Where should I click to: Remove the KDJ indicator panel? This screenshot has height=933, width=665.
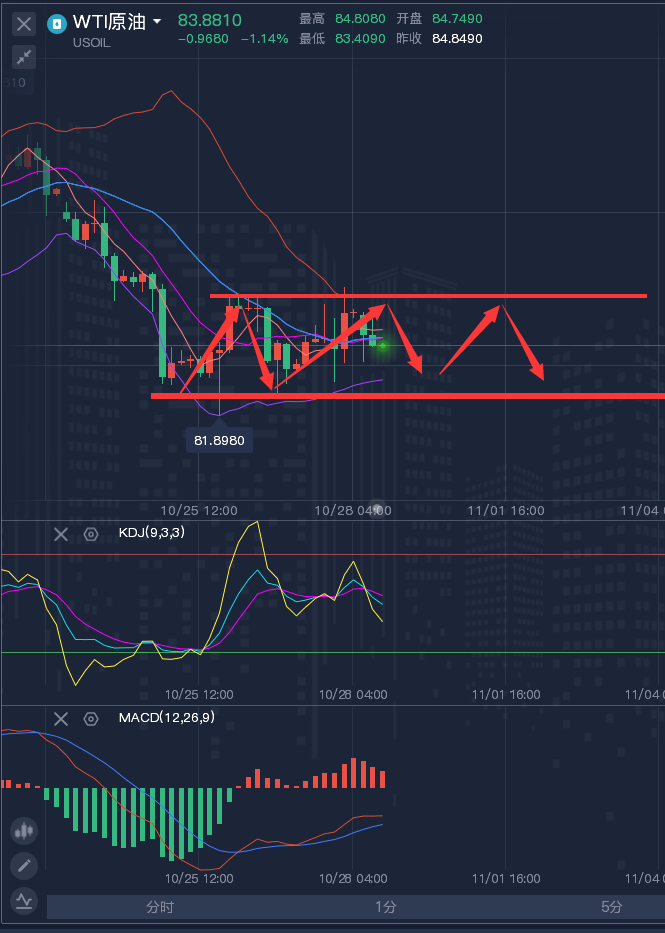coord(61,534)
